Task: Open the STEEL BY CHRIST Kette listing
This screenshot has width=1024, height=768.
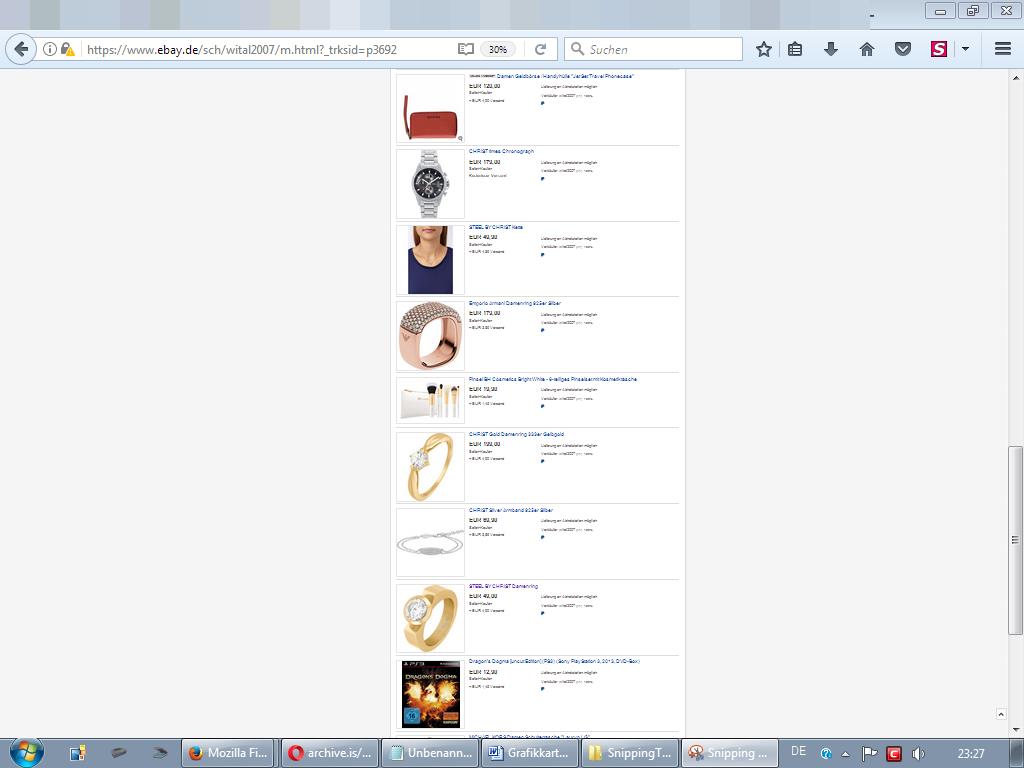Action: click(x=496, y=227)
